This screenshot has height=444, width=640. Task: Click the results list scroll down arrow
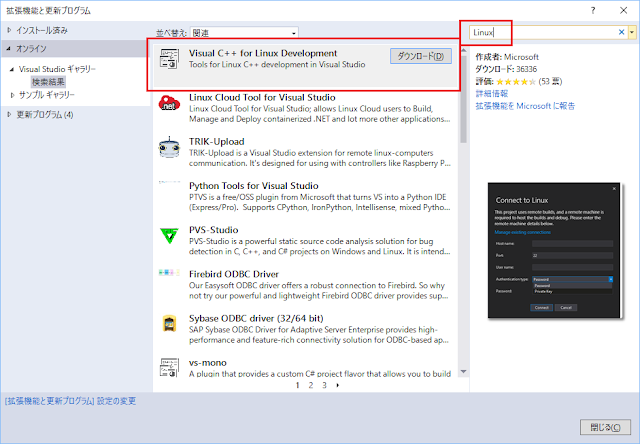463,371
